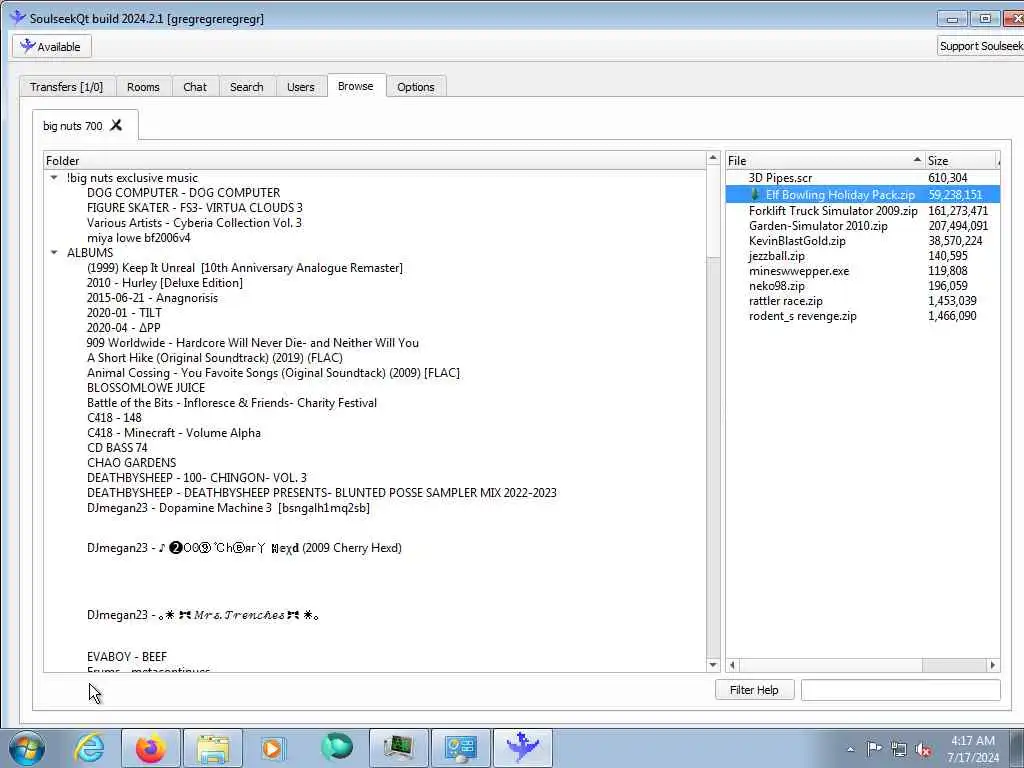Select FIGURE SKATER - FS3- VIRTUA CLOUDS 3 folder
The width and height of the screenshot is (1024, 768).
click(x=195, y=208)
